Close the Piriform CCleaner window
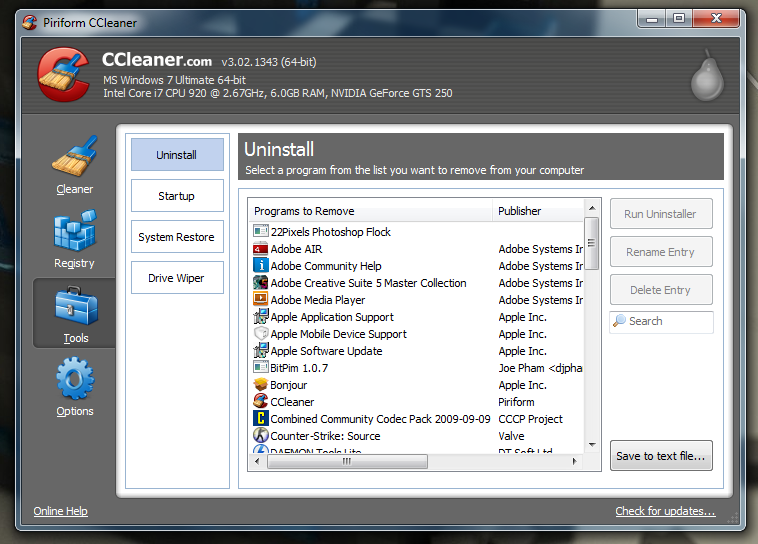Image resolution: width=758 pixels, height=544 pixels. click(716, 19)
